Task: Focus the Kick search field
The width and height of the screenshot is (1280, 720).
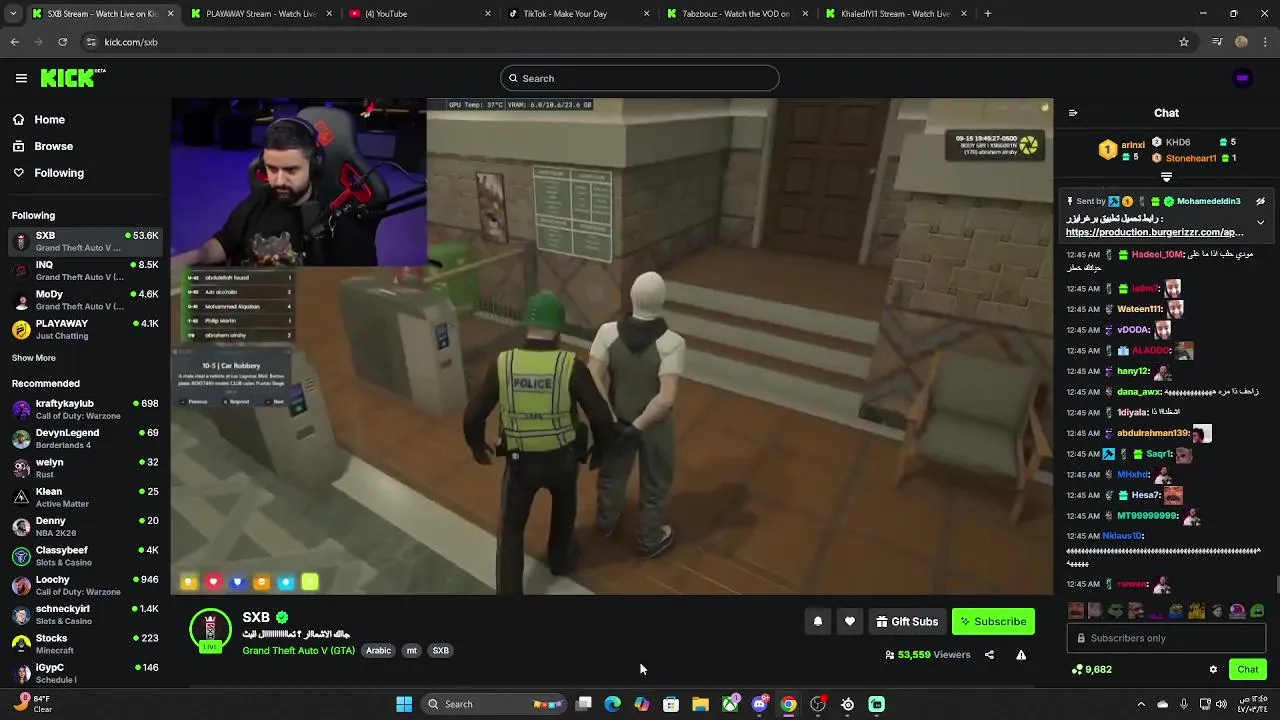Action: pyautogui.click(x=640, y=78)
